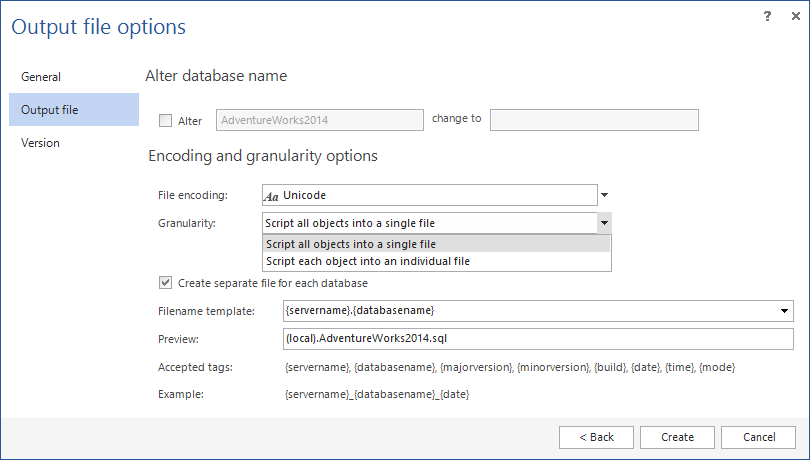Open the General settings page
The image size is (810, 460).
pyautogui.click(x=41, y=77)
